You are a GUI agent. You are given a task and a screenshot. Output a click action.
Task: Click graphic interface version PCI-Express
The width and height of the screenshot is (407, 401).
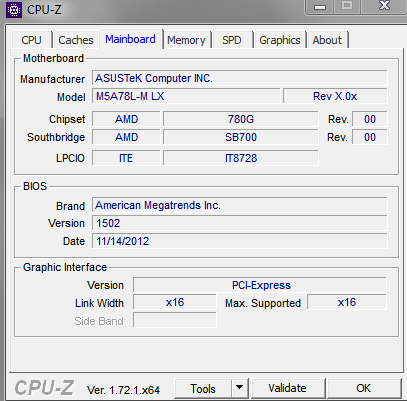pos(260,285)
